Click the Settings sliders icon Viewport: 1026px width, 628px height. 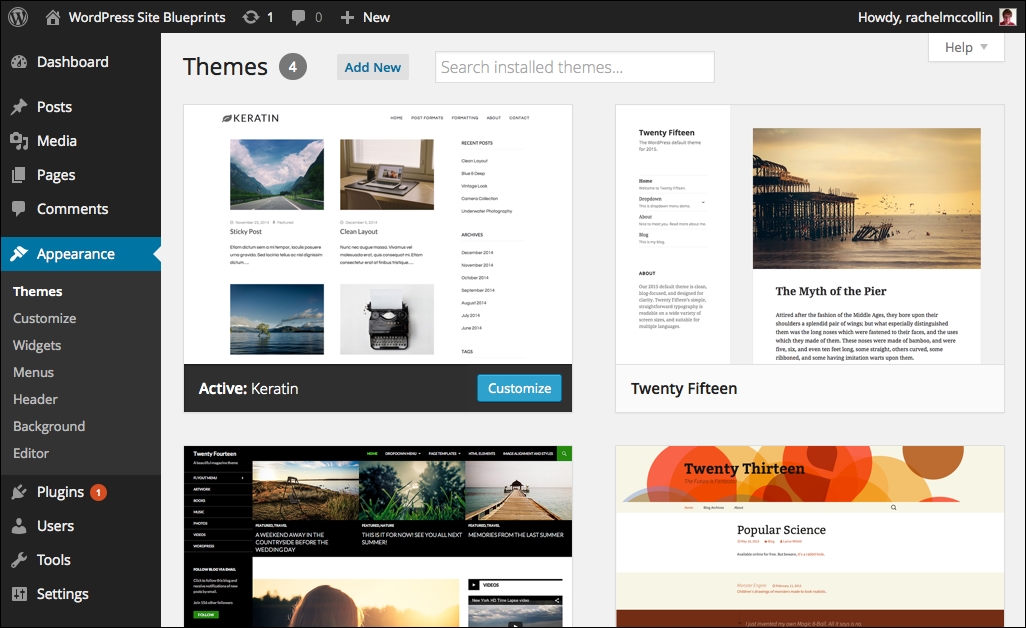coord(19,594)
